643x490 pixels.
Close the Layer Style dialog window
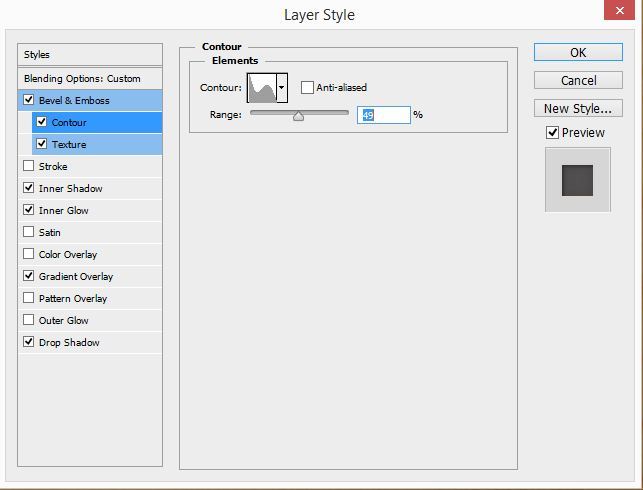point(622,11)
